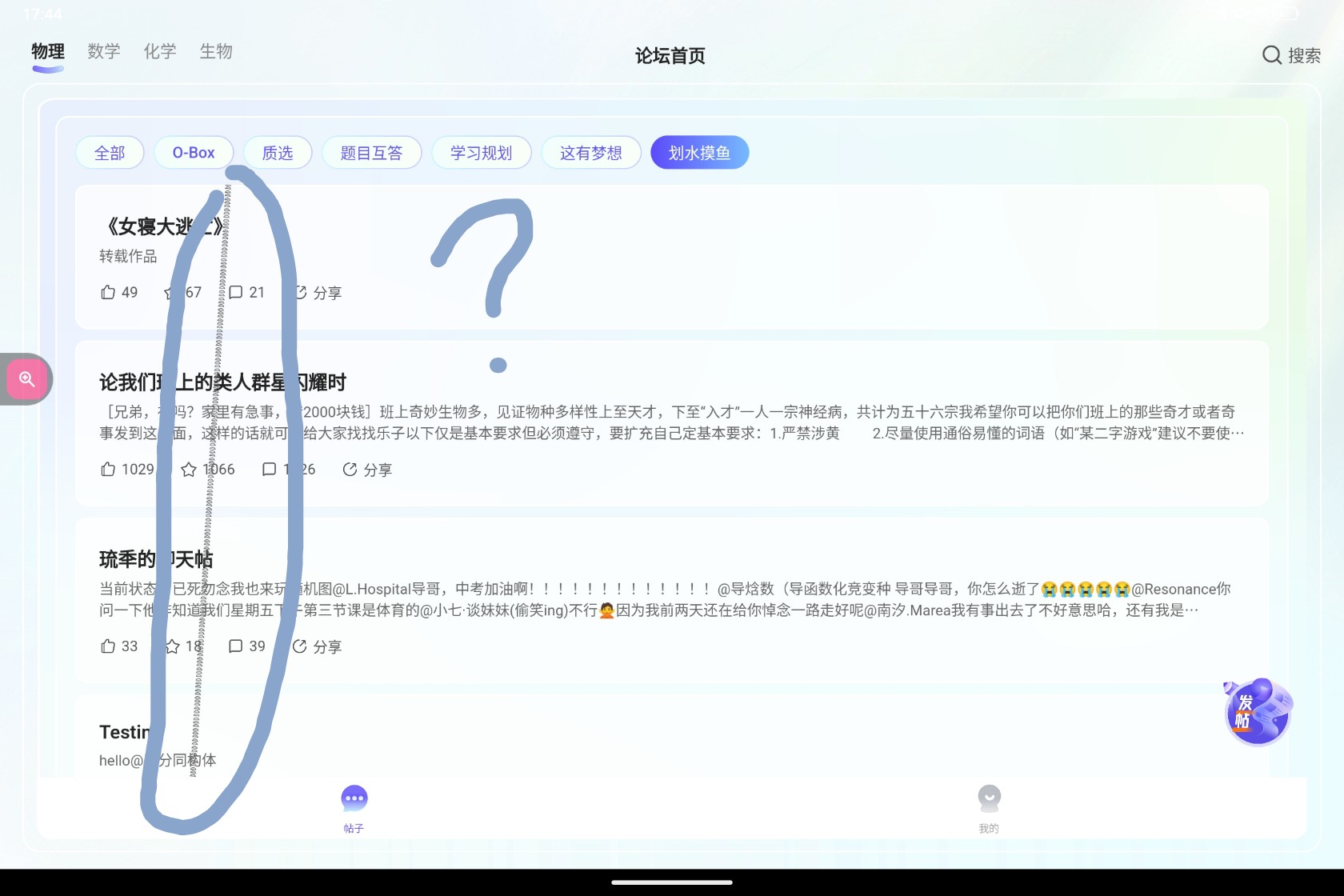Select the 题目互答 category filter
The image size is (1344, 896).
point(371,153)
